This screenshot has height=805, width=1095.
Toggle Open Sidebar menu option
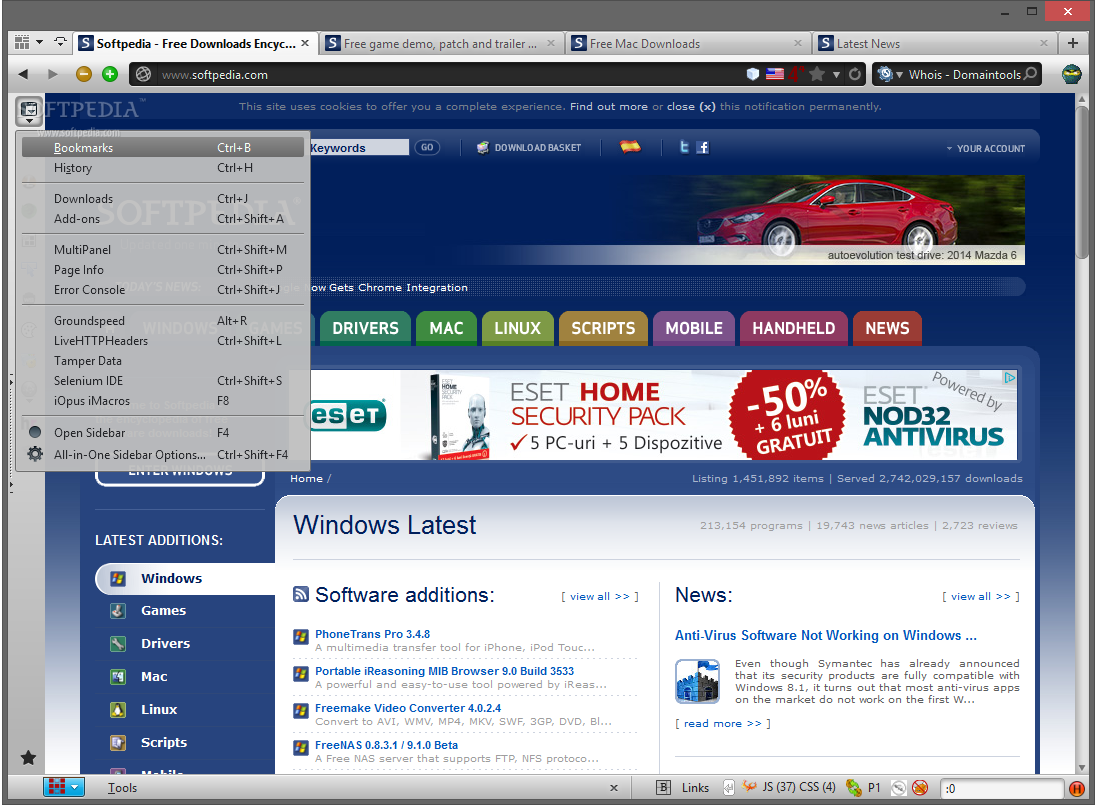click(163, 432)
